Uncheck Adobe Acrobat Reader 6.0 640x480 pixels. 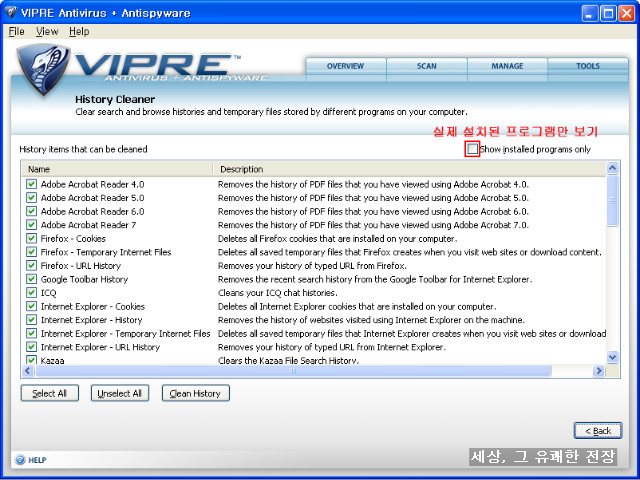click(x=31, y=211)
